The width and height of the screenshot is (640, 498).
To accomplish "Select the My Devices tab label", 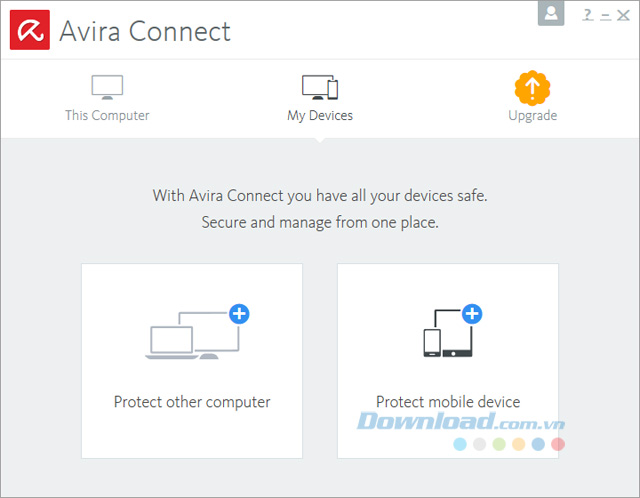I will pos(320,115).
